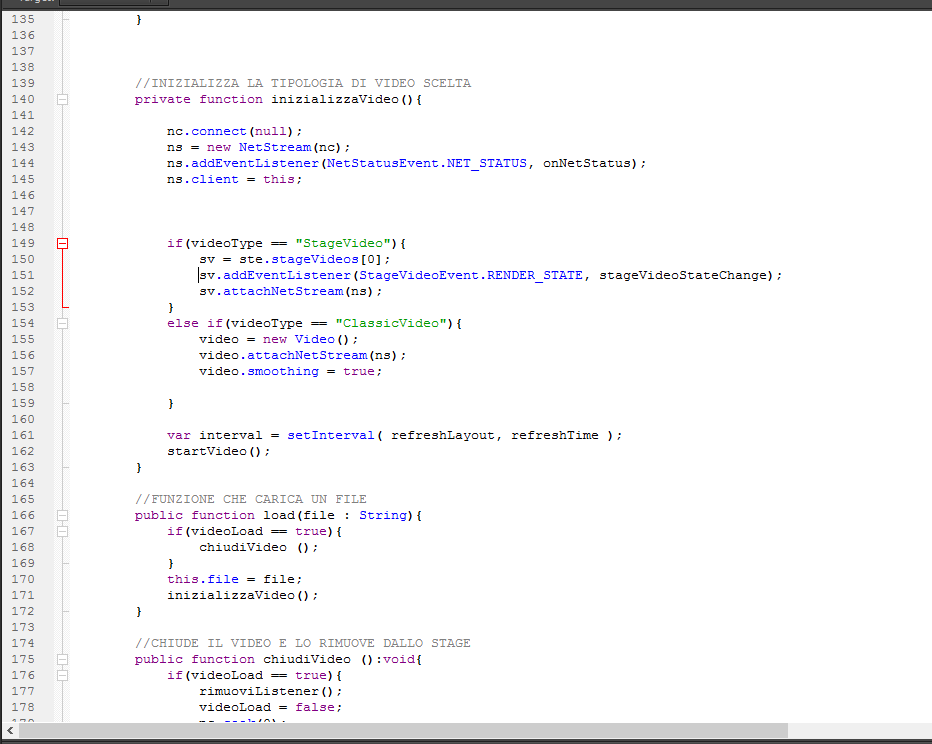Viewport: 932px width, 744px height.
Task: Click line number 172 in the gutter
Action: (x=23, y=611)
